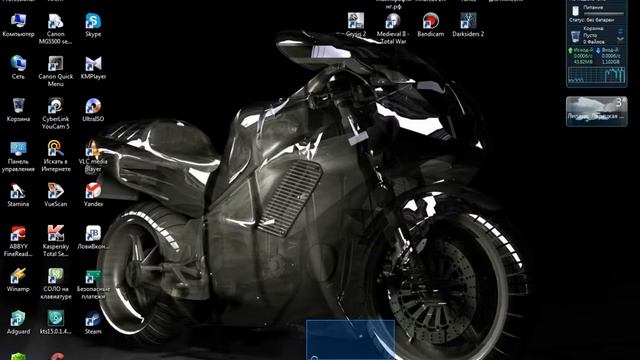The width and height of the screenshot is (640, 360).
Task: Select the Steam shortcut
Action: click(93, 322)
